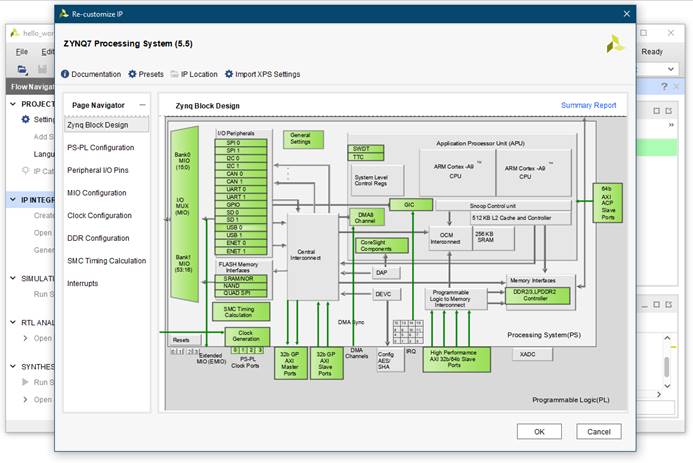Select the General Settings block in diagram
The image size is (693, 463).
[x=302, y=139]
